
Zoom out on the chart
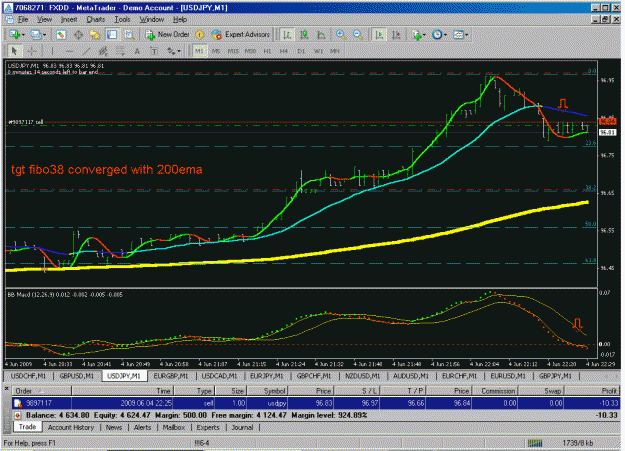(x=358, y=35)
